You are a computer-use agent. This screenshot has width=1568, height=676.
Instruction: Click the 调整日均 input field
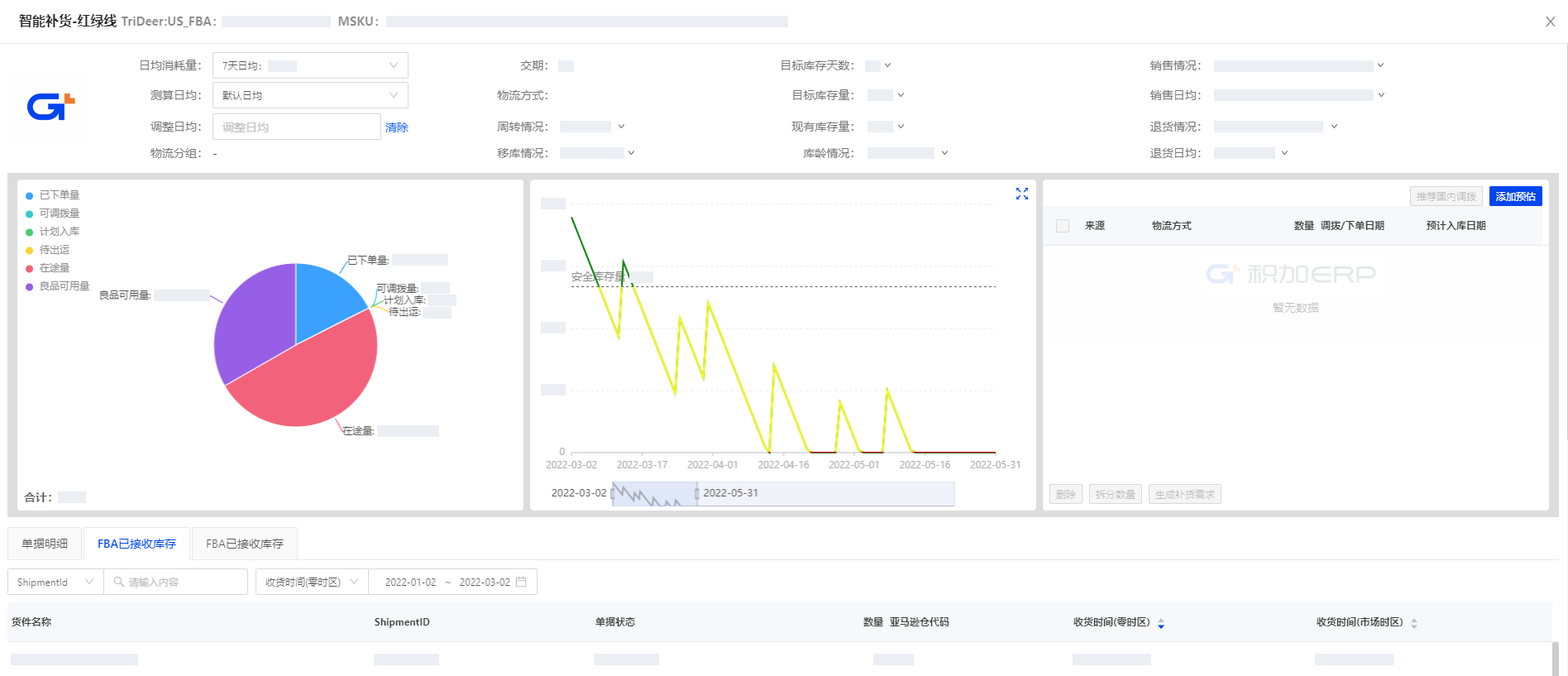(297, 127)
